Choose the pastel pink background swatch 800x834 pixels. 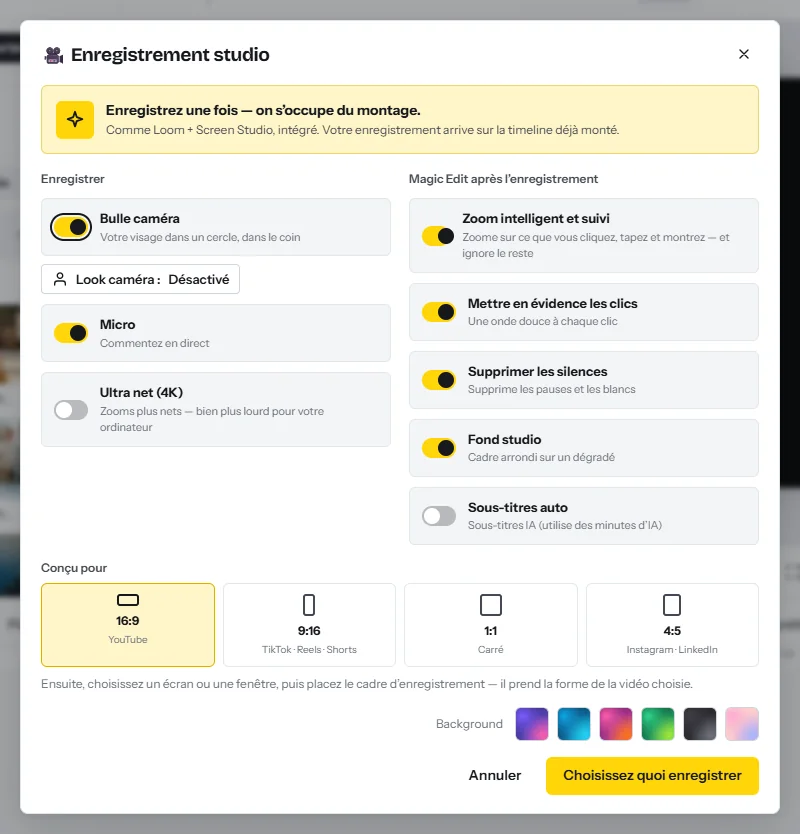coord(742,724)
